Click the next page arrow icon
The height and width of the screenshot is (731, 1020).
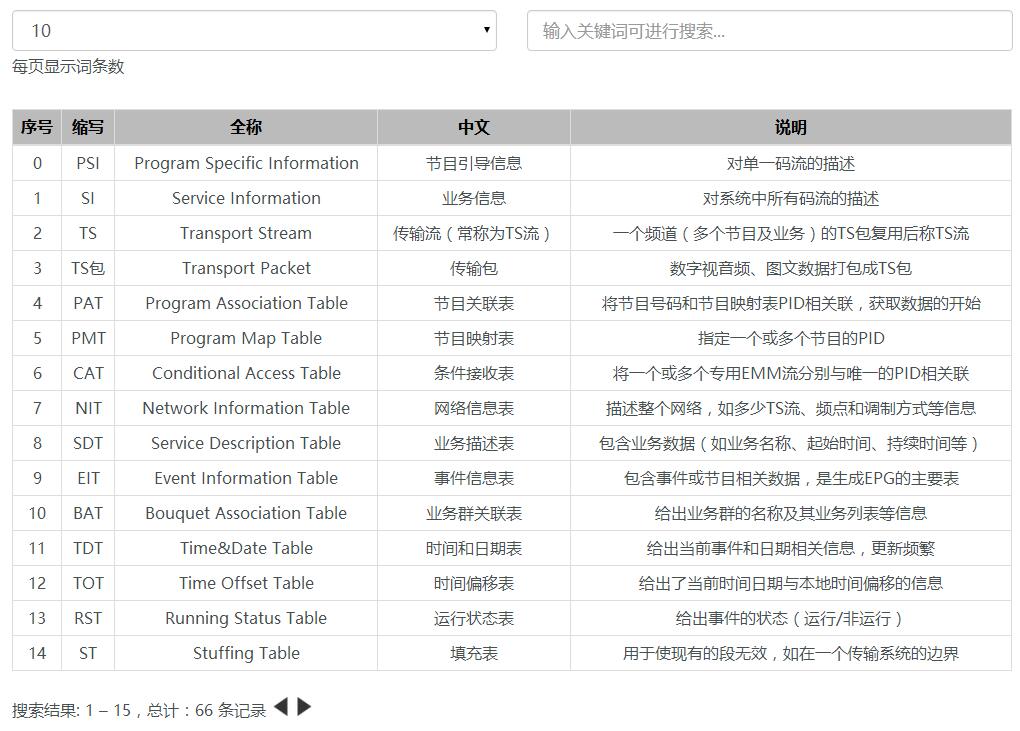point(305,707)
